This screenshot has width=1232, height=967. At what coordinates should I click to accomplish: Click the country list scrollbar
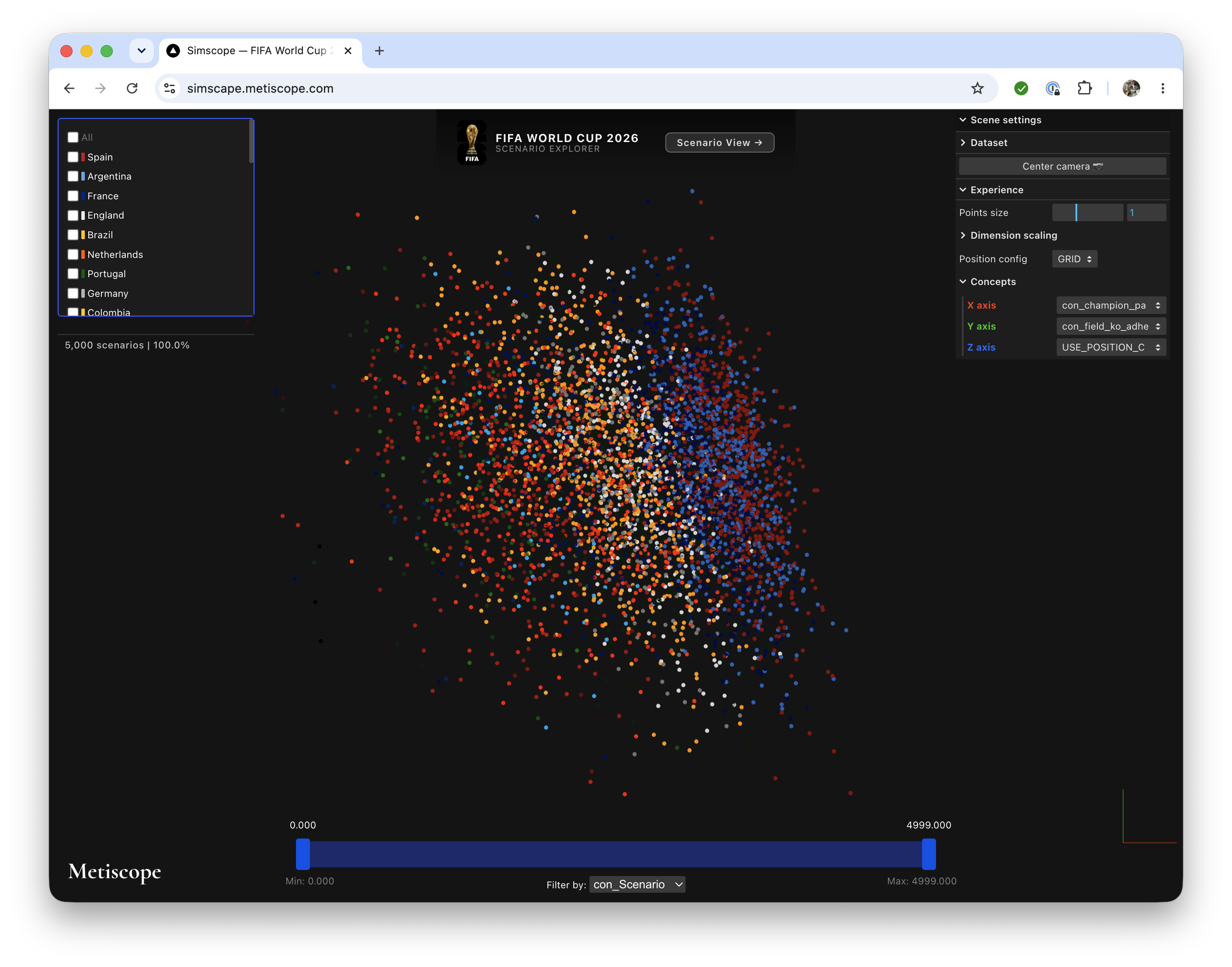(x=251, y=142)
